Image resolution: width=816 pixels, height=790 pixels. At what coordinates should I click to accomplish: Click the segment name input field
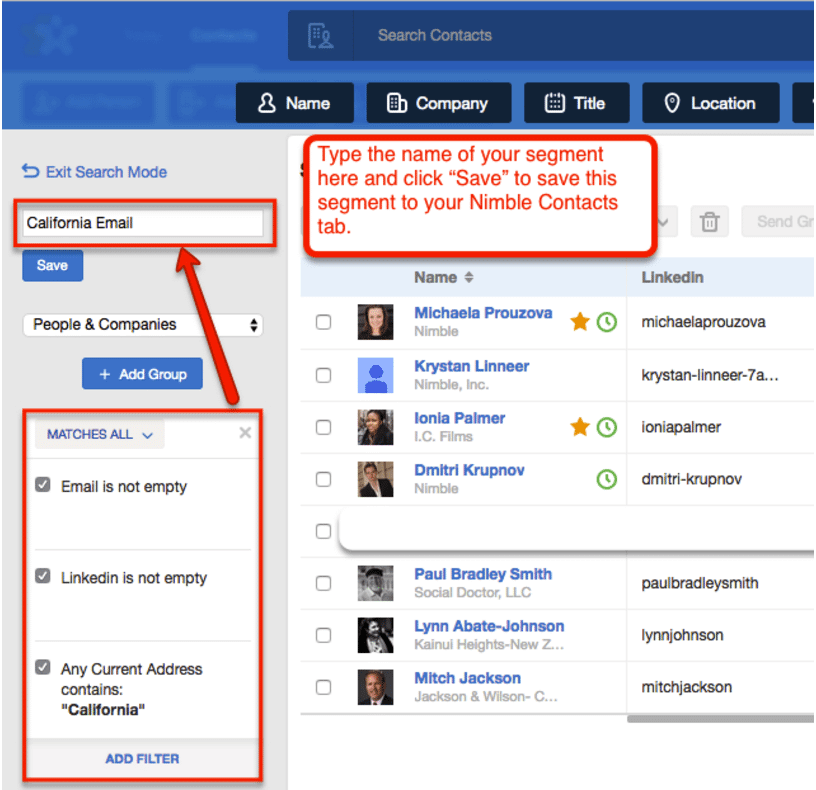click(x=142, y=223)
